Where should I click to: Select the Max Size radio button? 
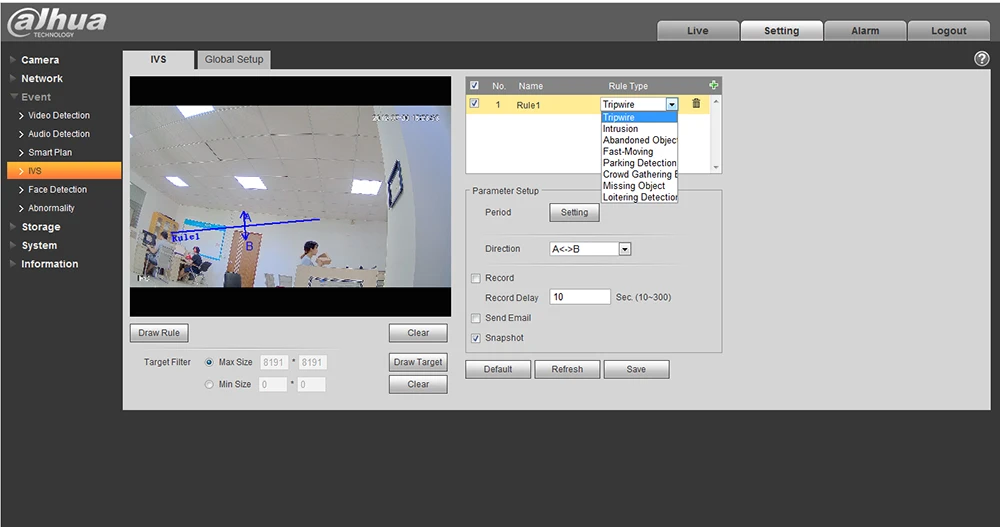[x=209, y=362]
